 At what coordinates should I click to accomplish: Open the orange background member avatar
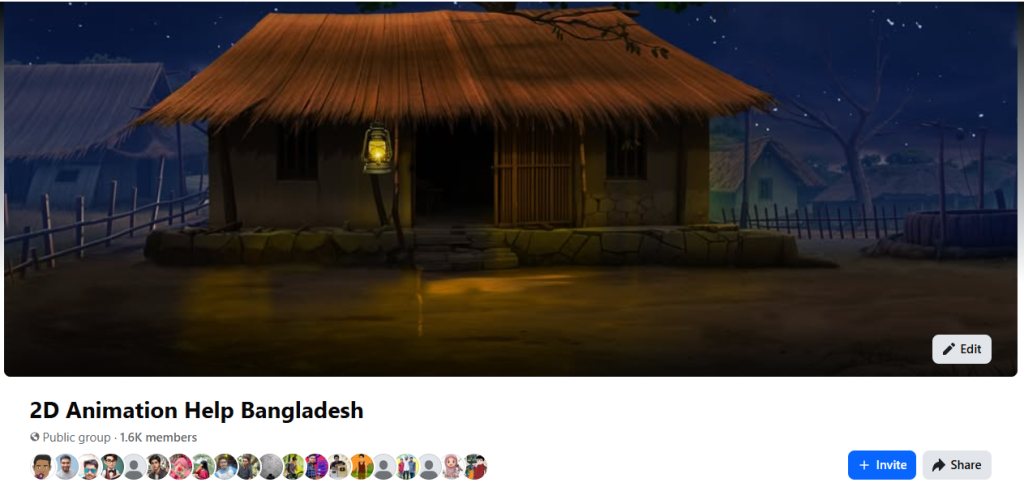click(361, 466)
